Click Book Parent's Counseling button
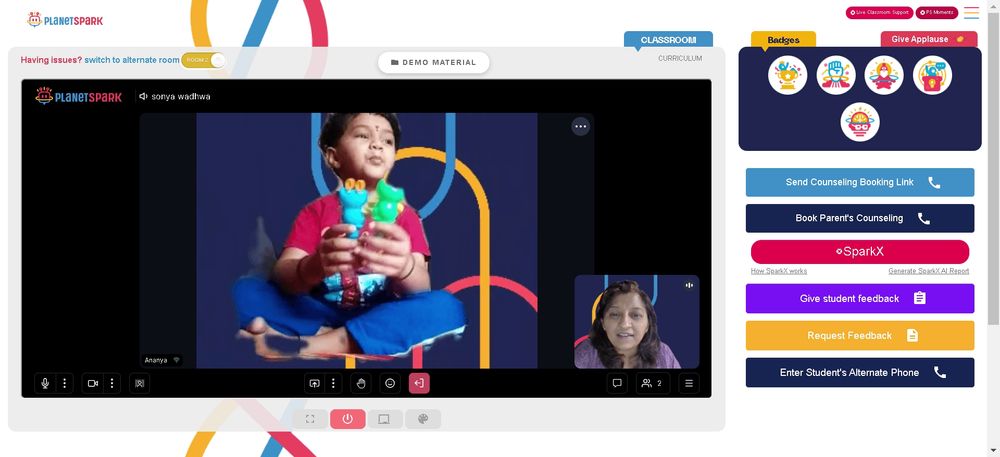This screenshot has height=457, width=1000. click(860, 218)
